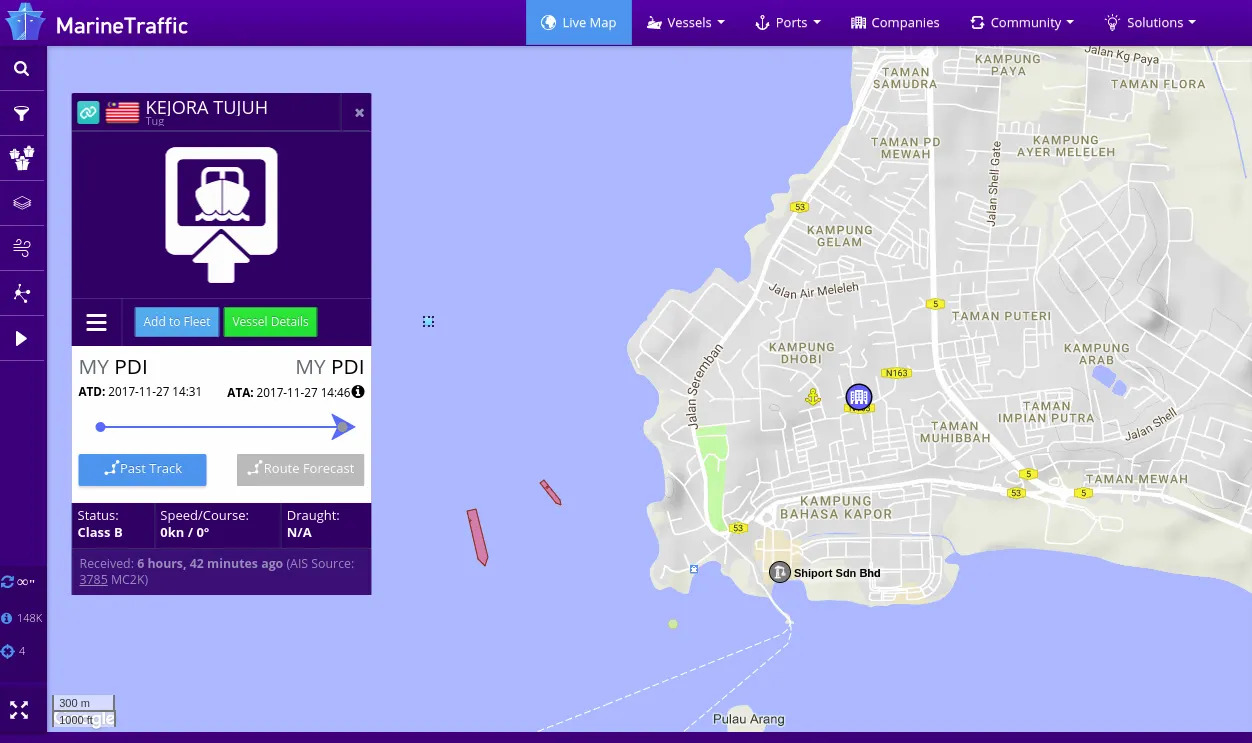The image size is (1252, 743).
Task: Click the teal link icon beside KEJORA TUJUH
Action: click(x=88, y=112)
